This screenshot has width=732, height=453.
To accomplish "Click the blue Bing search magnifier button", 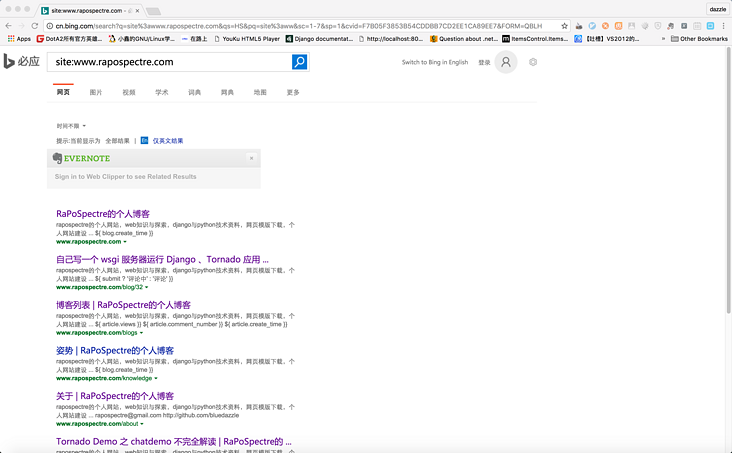I will (x=300, y=62).
